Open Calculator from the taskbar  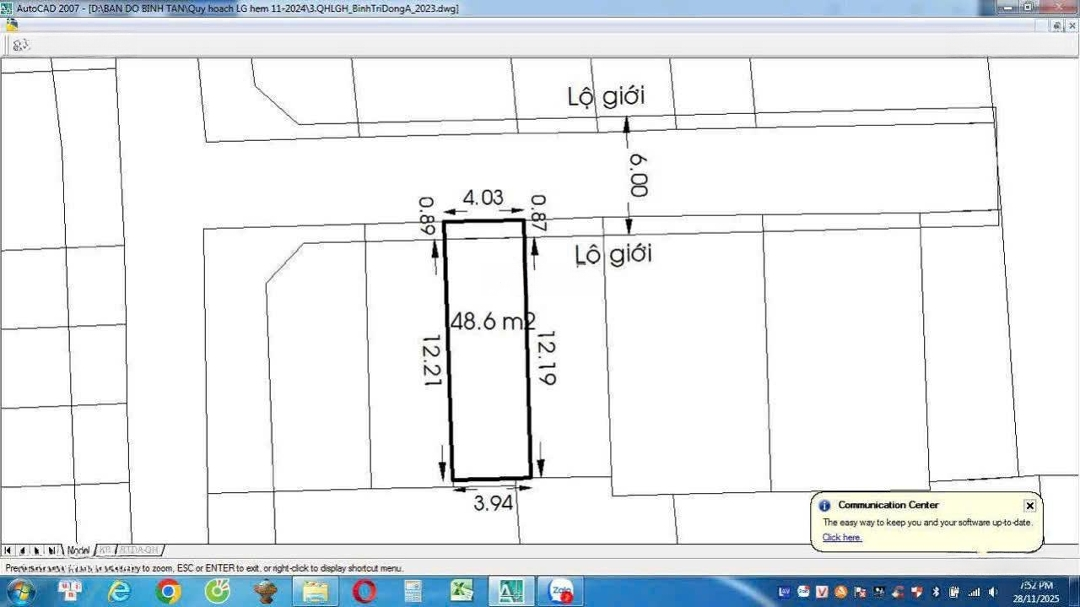pyautogui.click(x=413, y=591)
